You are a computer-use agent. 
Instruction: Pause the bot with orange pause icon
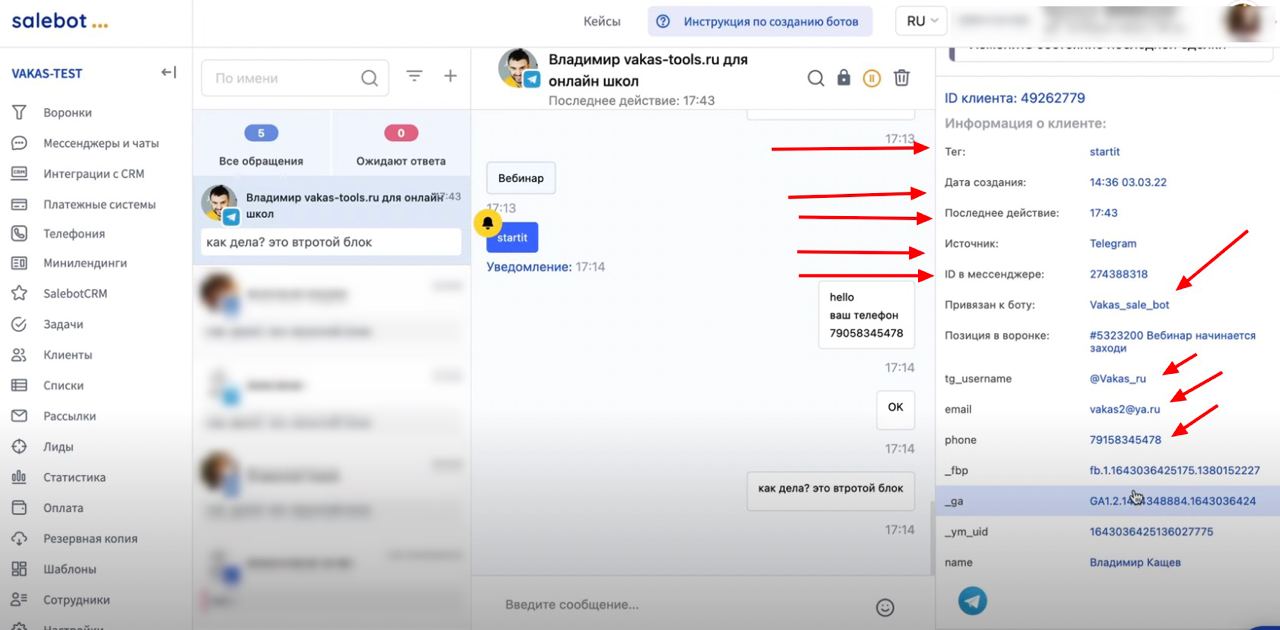click(872, 78)
